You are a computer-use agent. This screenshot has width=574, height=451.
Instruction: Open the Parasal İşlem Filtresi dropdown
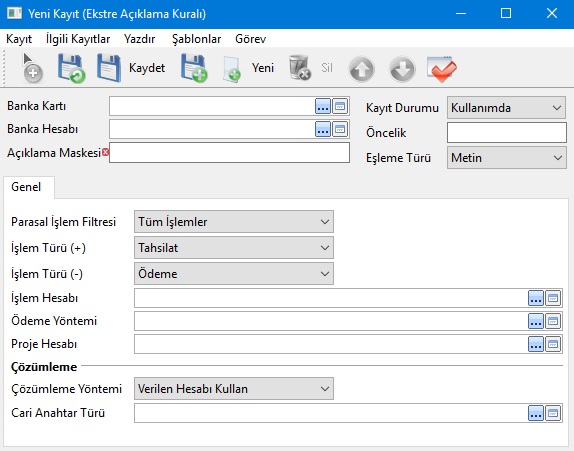[234, 221]
